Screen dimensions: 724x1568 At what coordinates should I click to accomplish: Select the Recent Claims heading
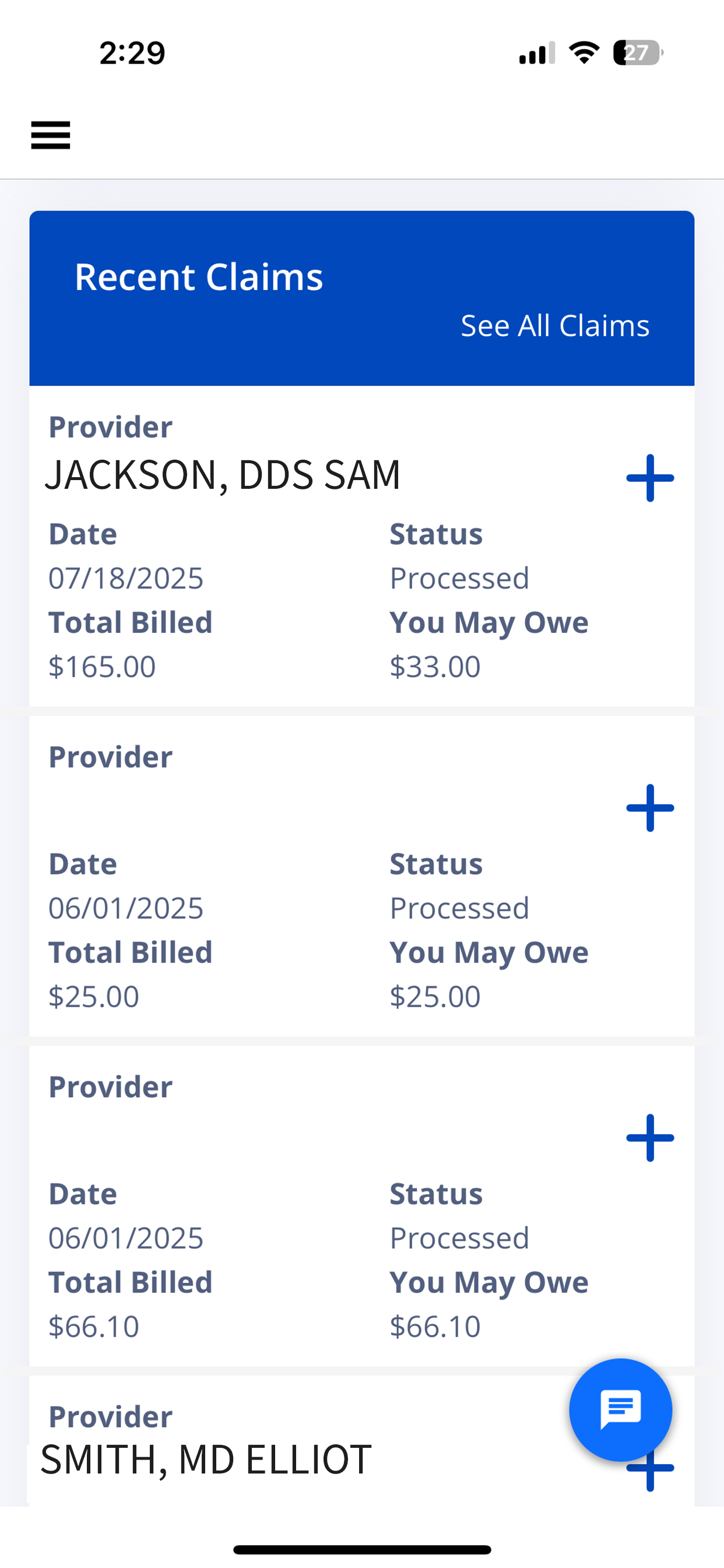click(198, 277)
